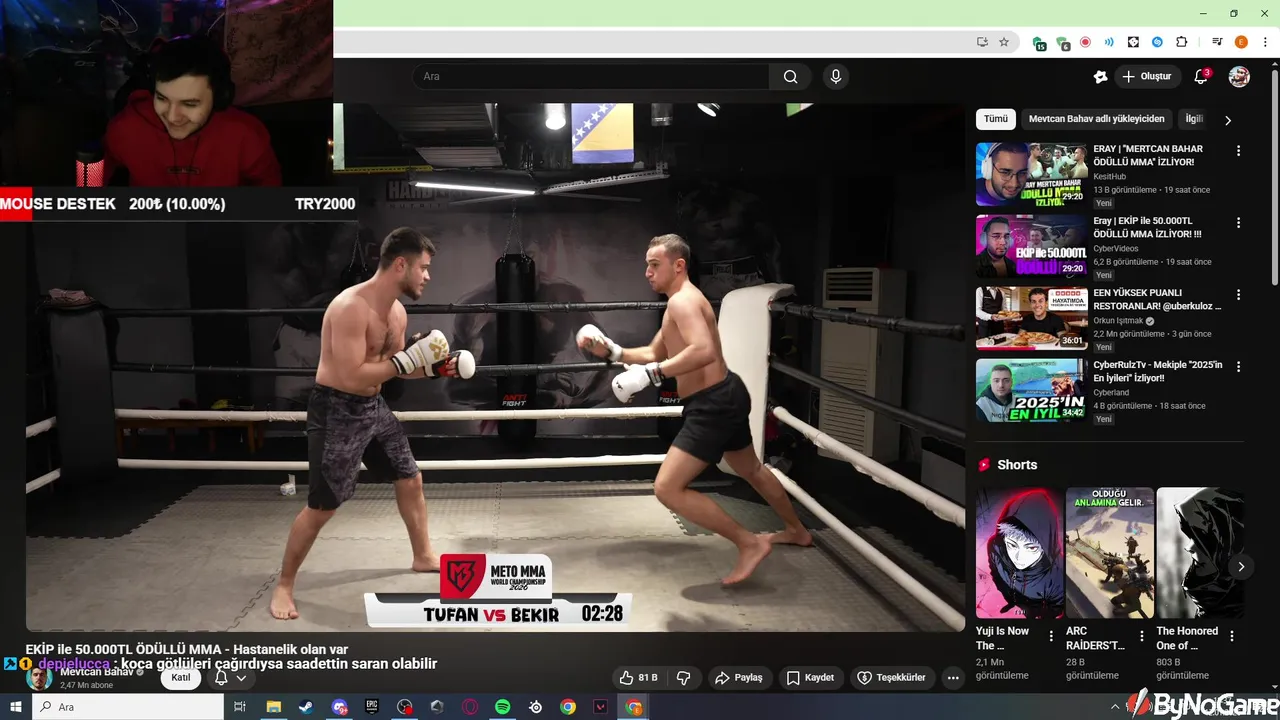Open the Yuji Is Now short thumbnail
This screenshot has width=1280, height=720.
click(x=1019, y=553)
